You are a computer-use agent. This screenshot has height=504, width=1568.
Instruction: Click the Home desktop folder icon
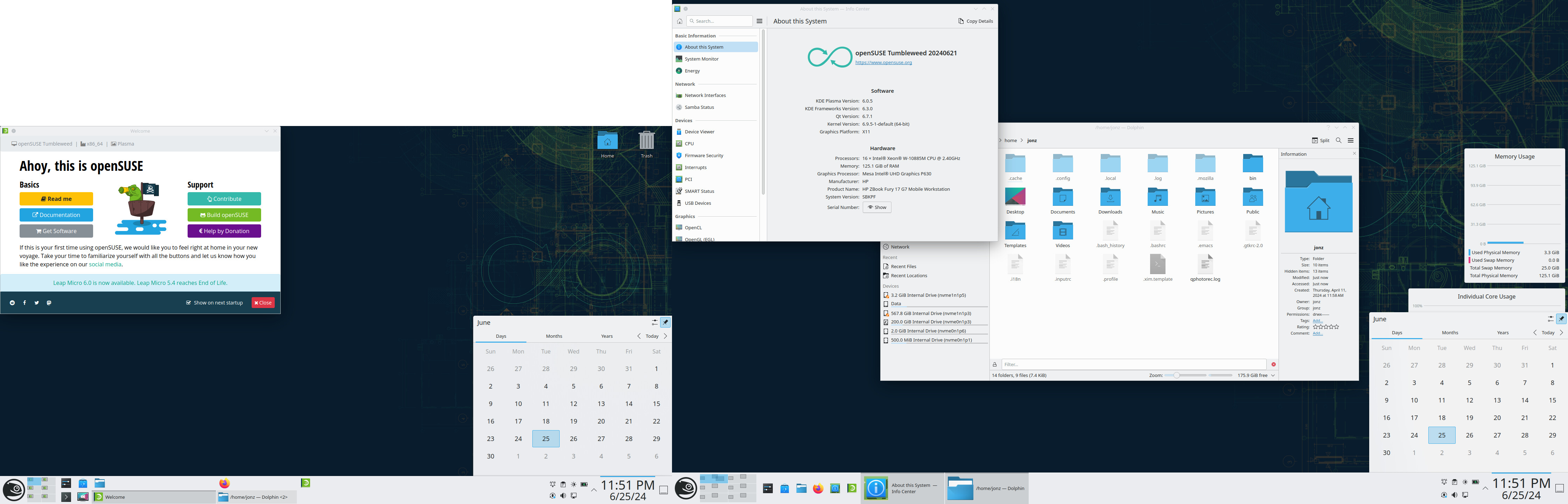click(x=607, y=144)
